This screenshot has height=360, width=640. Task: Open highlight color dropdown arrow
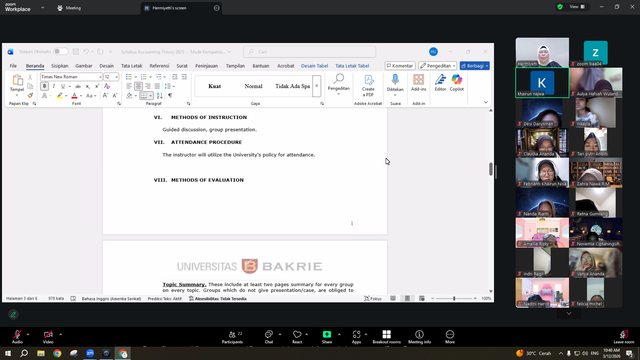click(66, 96)
